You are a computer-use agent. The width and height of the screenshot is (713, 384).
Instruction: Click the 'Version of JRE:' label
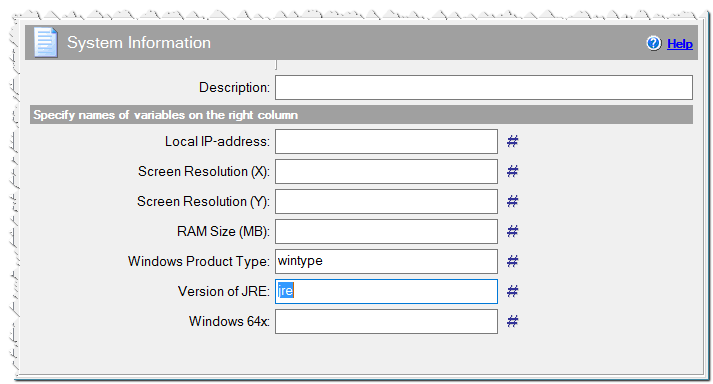(x=224, y=292)
